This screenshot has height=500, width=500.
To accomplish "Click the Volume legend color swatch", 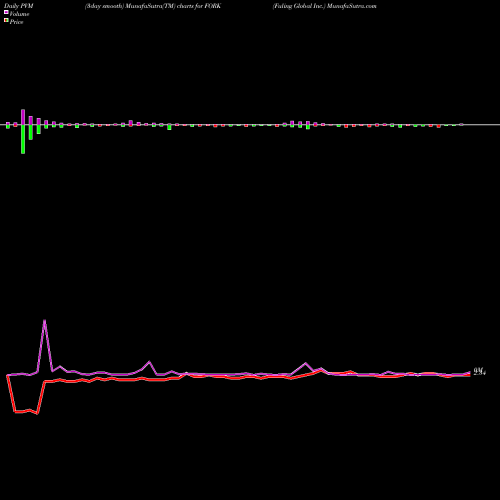I will click(x=6, y=12).
